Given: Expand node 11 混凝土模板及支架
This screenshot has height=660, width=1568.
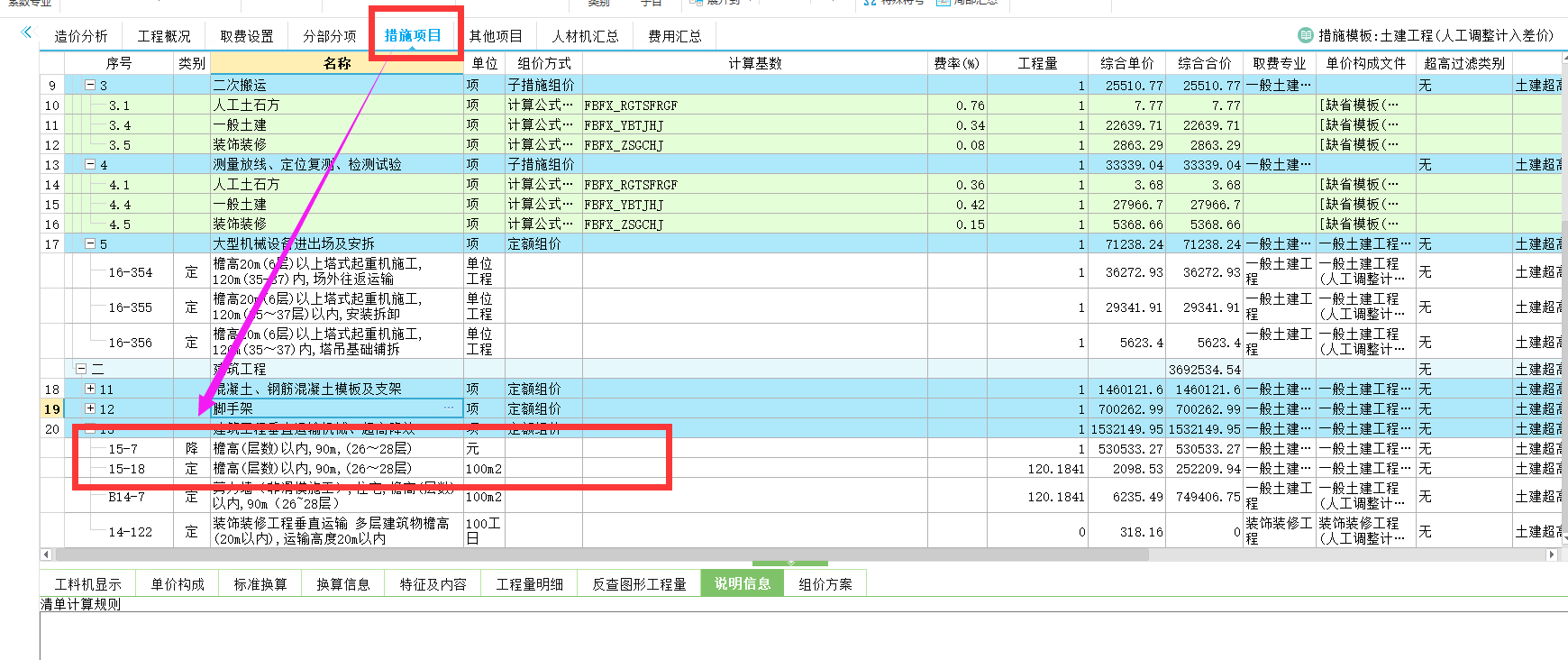Looking at the screenshot, I should pyautogui.click(x=90, y=389).
